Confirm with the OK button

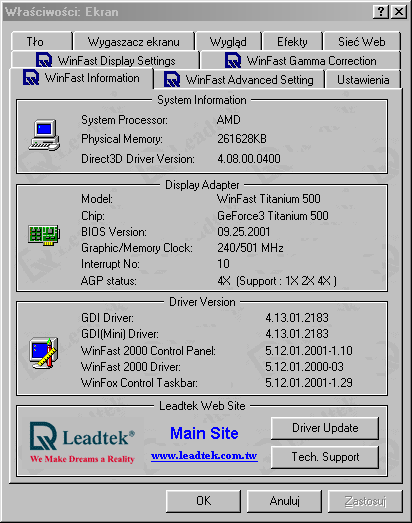[203, 501]
